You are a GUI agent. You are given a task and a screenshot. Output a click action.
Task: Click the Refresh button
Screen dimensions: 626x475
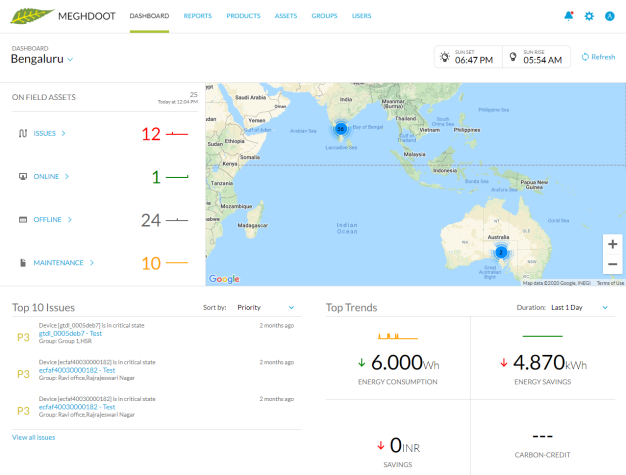597,57
